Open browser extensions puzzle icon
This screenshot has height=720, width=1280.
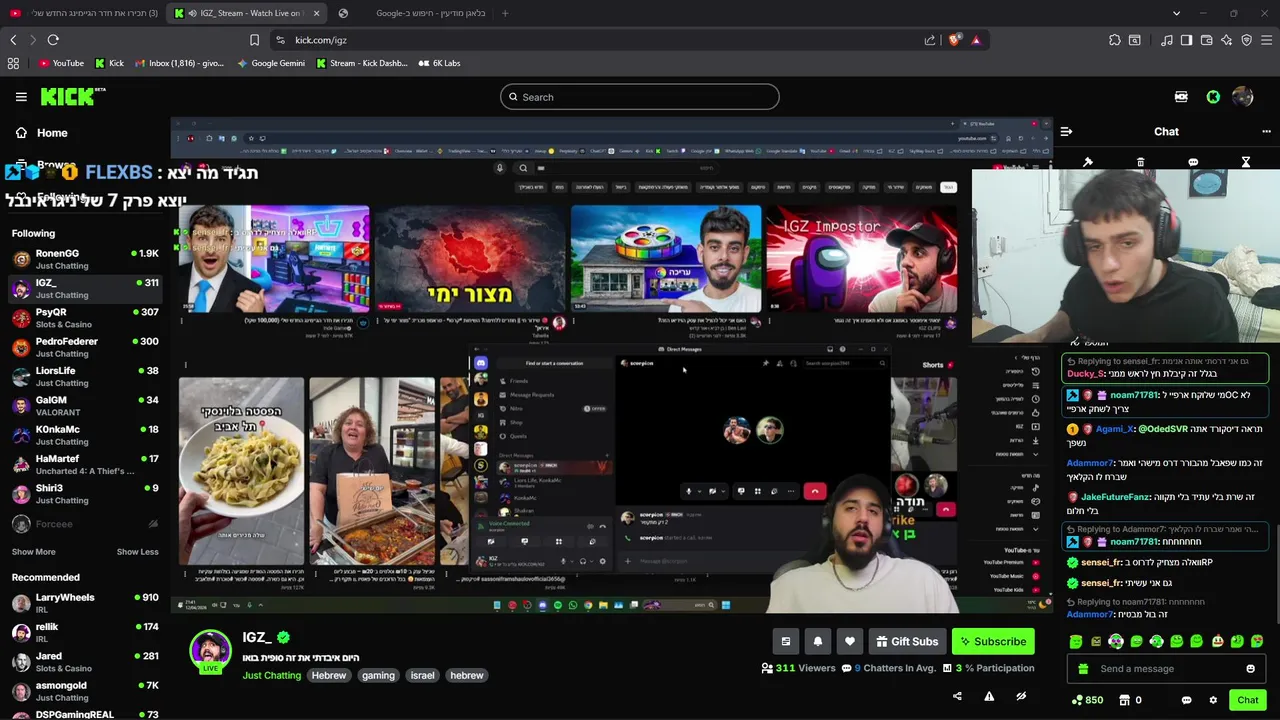[x=1114, y=40]
